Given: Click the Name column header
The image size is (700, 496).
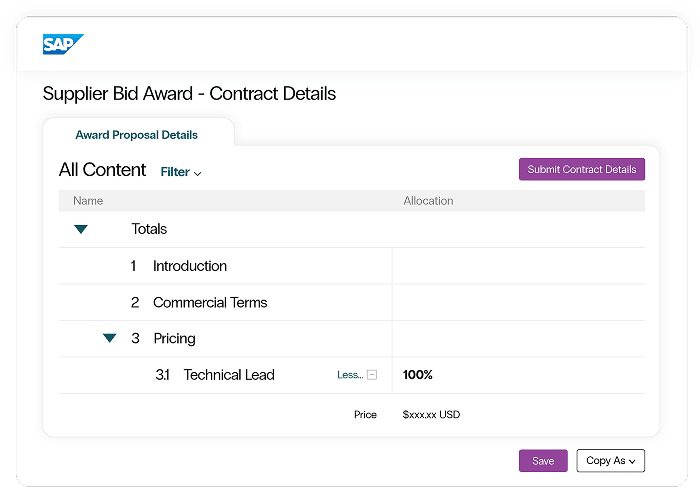Looking at the screenshot, I should [x=88, y=201].
